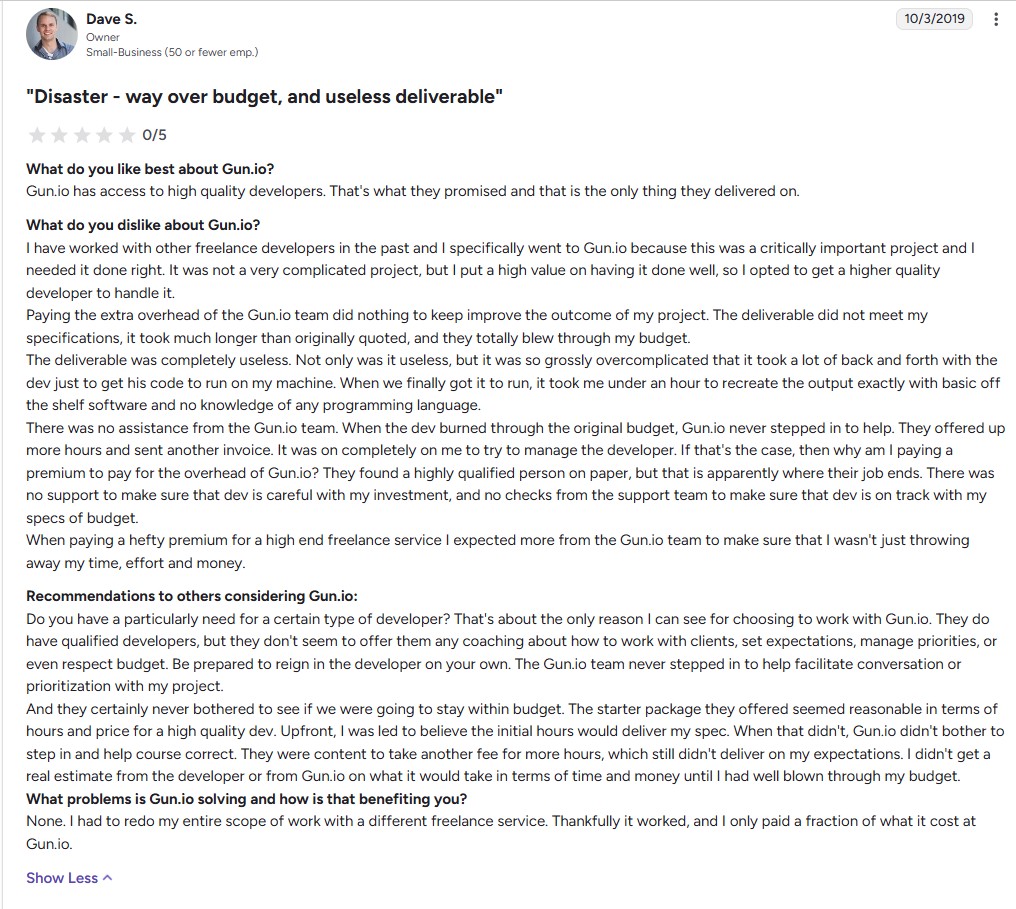Click the 0/5 rating score
The image size is (1016, 909).
click(x=154, y=135)
